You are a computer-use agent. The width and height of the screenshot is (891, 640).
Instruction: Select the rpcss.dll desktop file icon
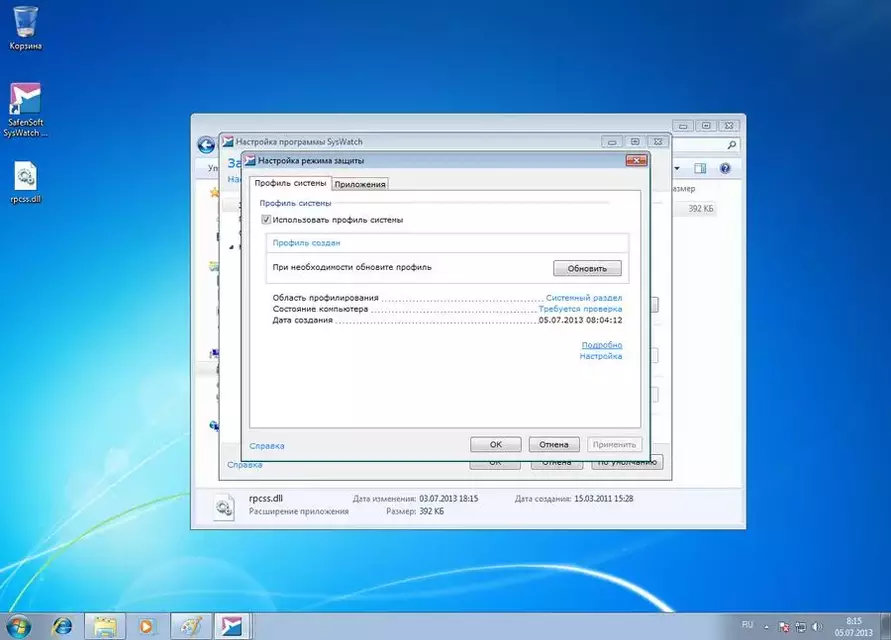tap(26, 182)
